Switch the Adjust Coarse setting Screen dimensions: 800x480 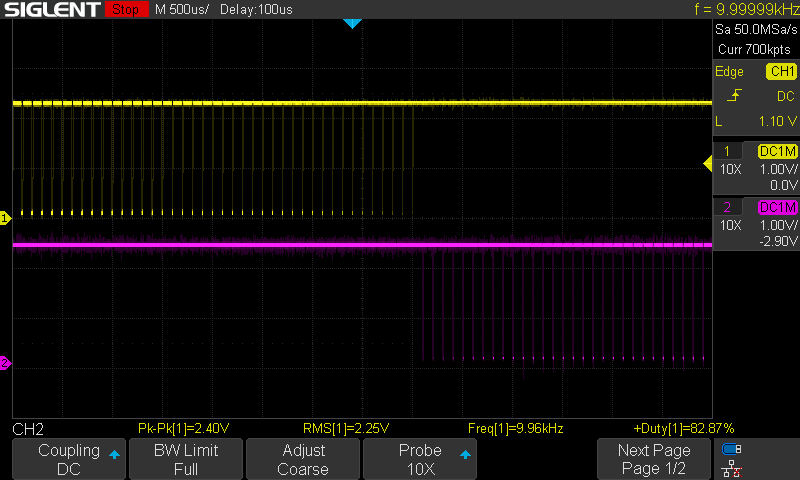[x=303, y=459]
